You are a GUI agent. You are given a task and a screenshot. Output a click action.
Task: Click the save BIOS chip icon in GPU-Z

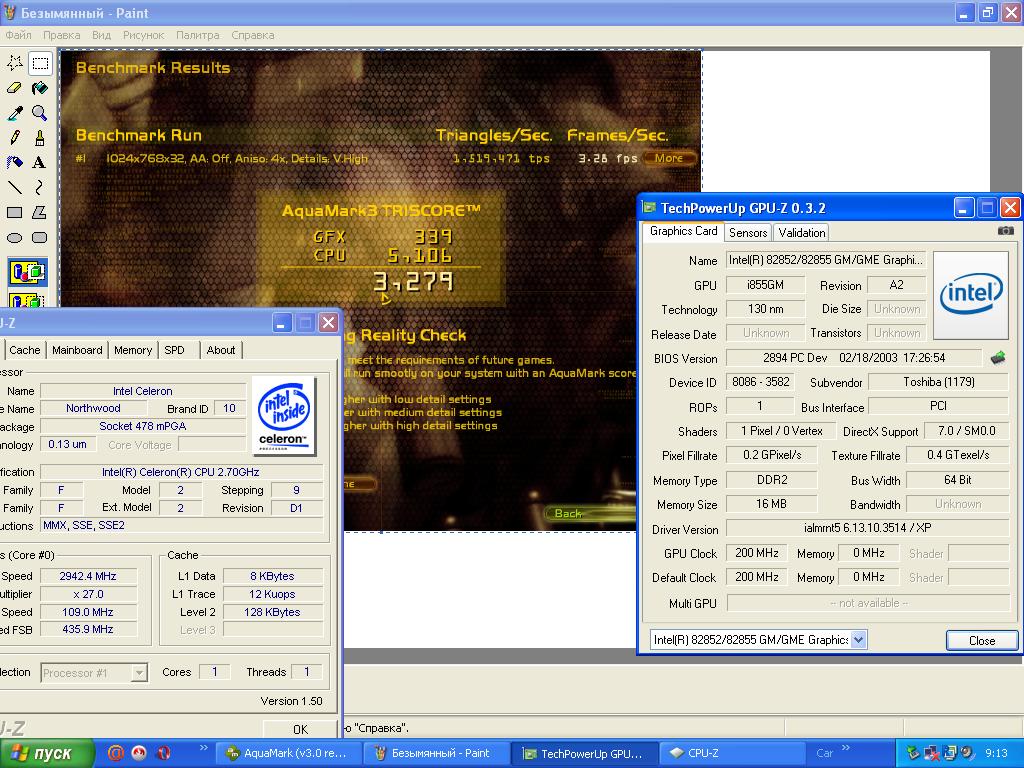998,358
